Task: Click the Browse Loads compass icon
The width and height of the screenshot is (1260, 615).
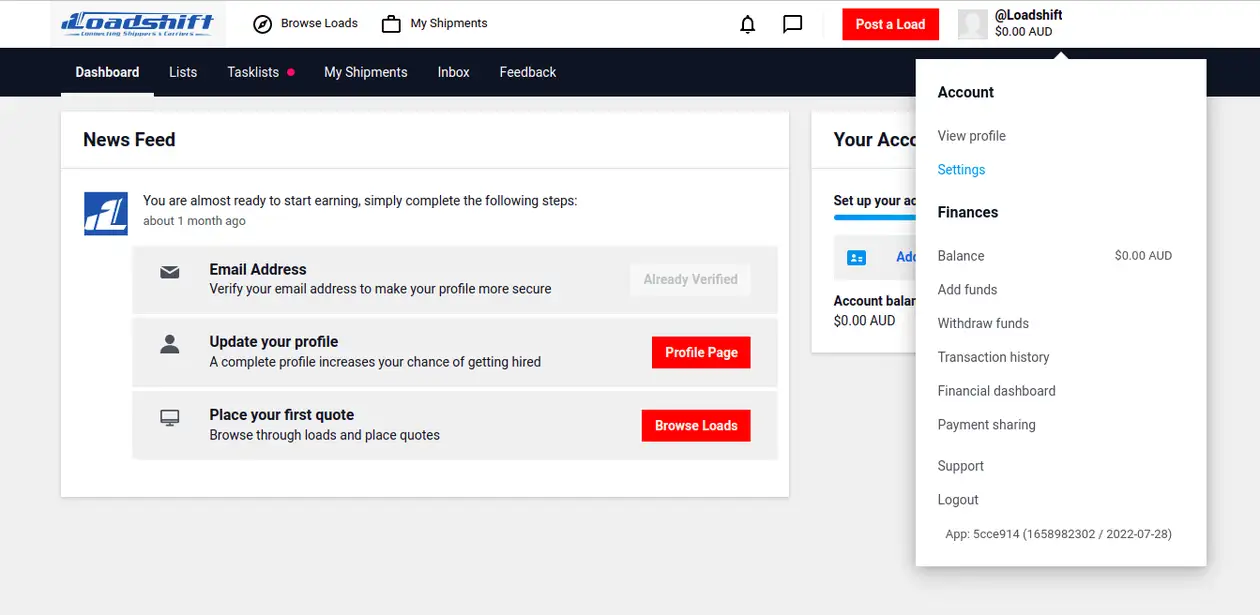Action: 263,24
